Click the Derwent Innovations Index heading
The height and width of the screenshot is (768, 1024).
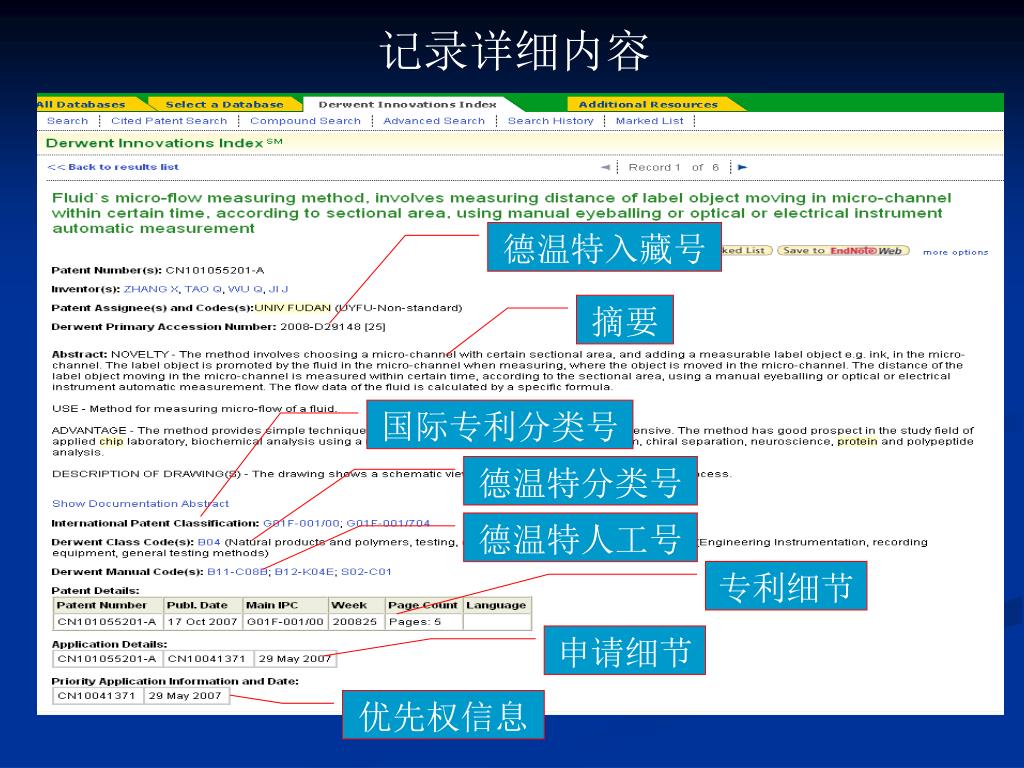(164, 143)
